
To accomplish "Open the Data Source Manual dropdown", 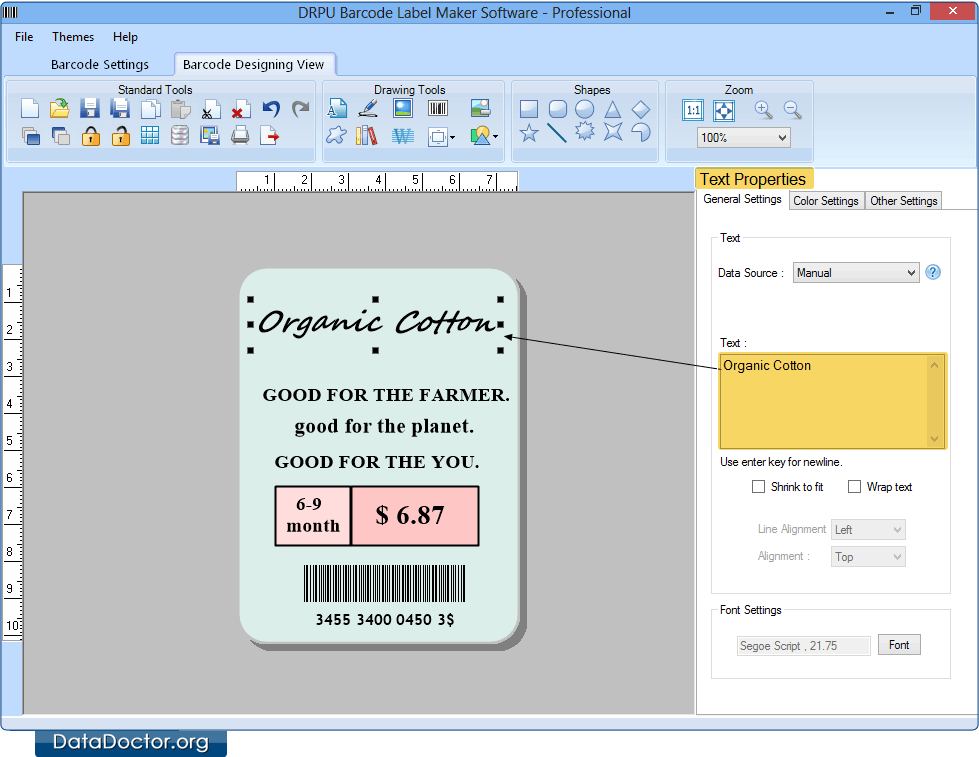I will (856, 273).
